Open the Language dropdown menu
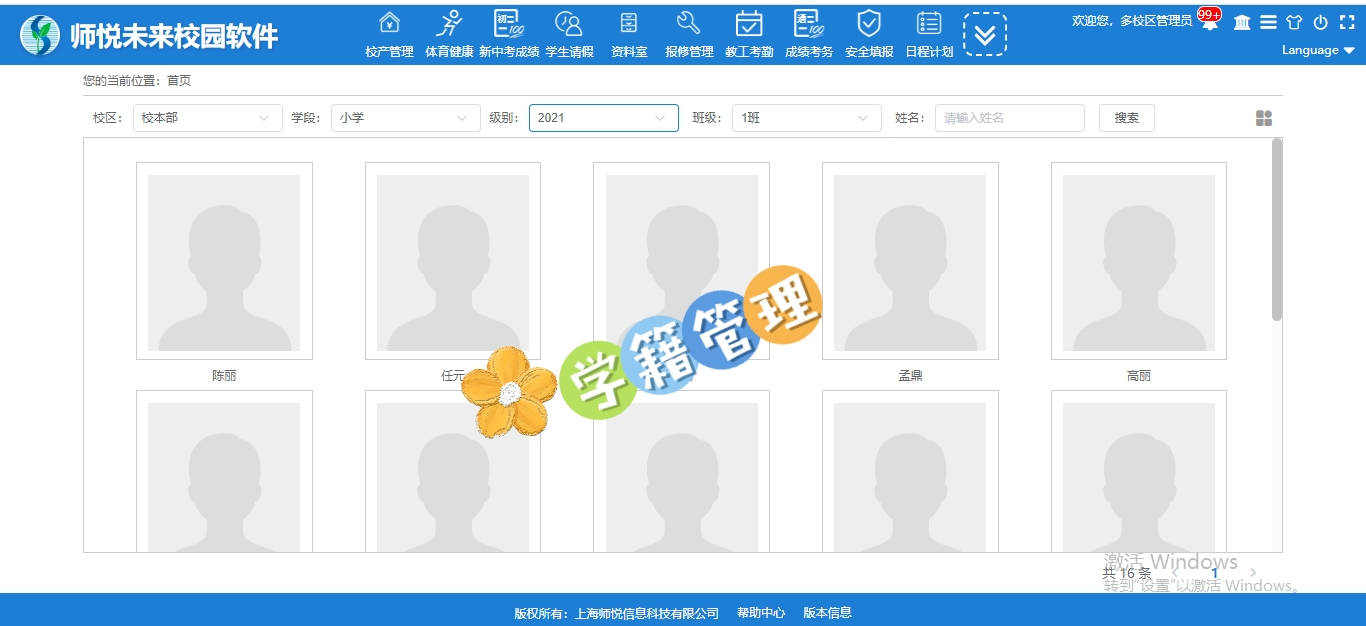The width and height of the screenshot is (1366, 626). (x=1318, y=50)
